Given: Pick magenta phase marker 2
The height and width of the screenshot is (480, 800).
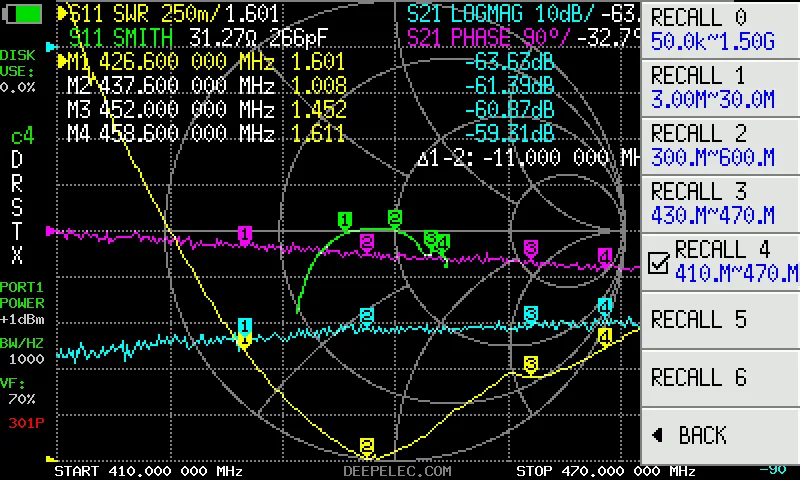Looking at the screenshot, I should (367, 242).
